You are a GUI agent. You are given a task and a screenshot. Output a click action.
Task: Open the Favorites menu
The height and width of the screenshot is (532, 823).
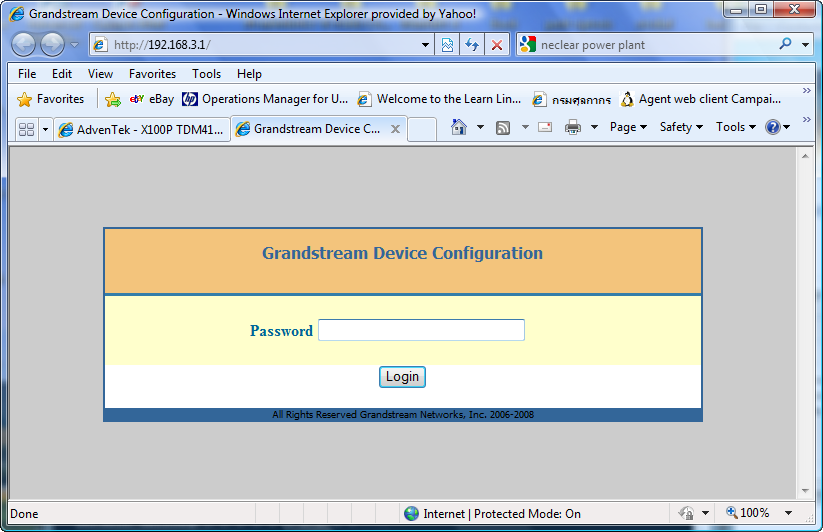coord(152,74)
